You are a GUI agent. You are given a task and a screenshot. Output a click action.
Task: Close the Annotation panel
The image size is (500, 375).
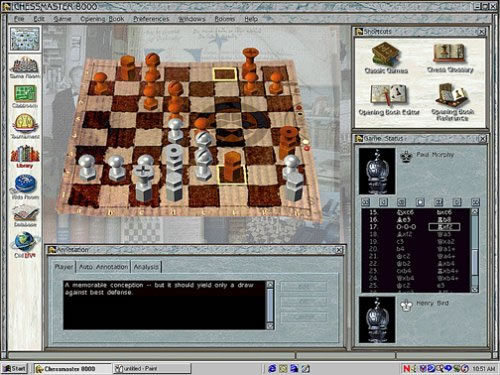pyautogui.click(x=339, y=250)
